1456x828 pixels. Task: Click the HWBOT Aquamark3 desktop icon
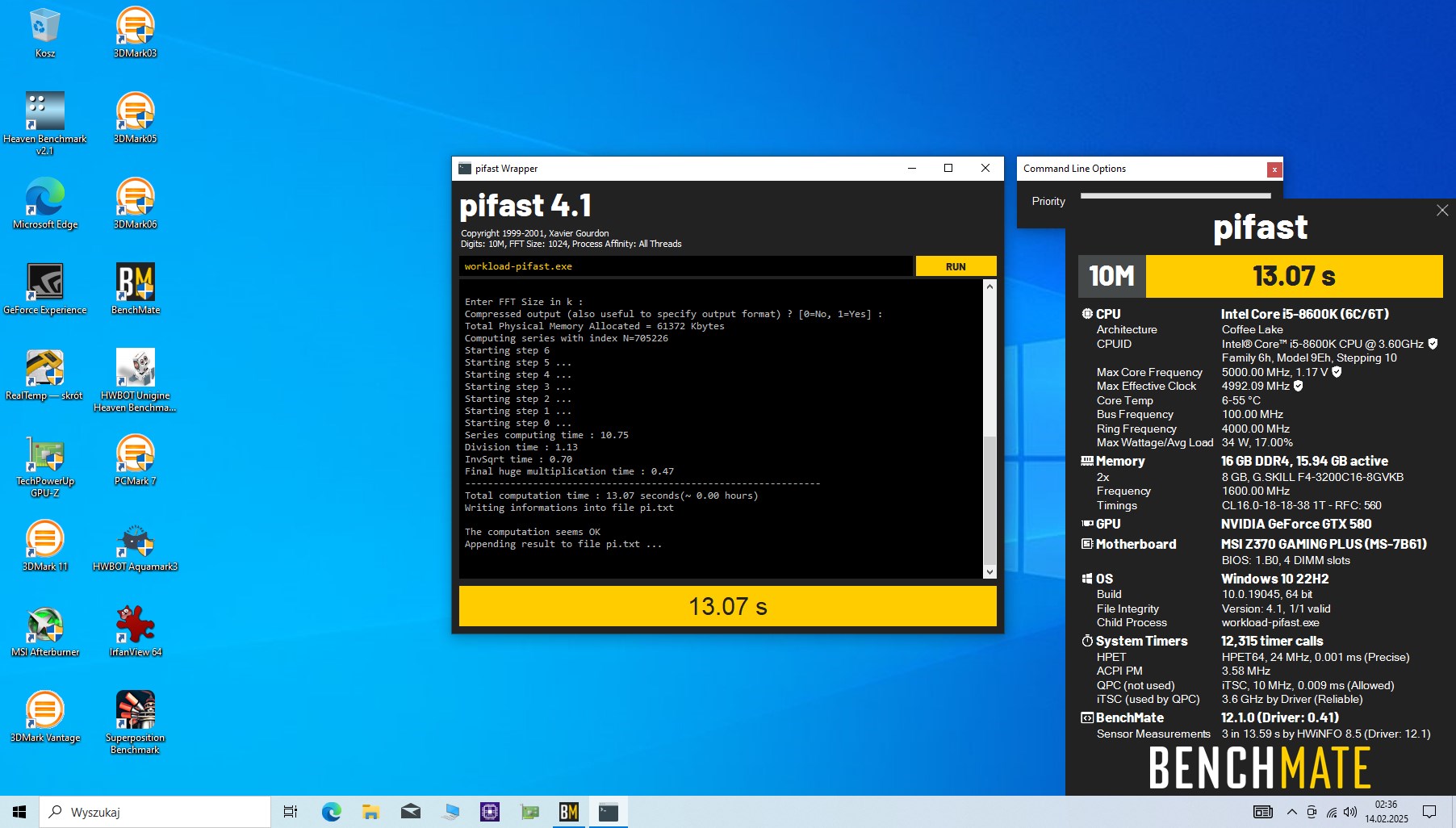coord(135,546)
